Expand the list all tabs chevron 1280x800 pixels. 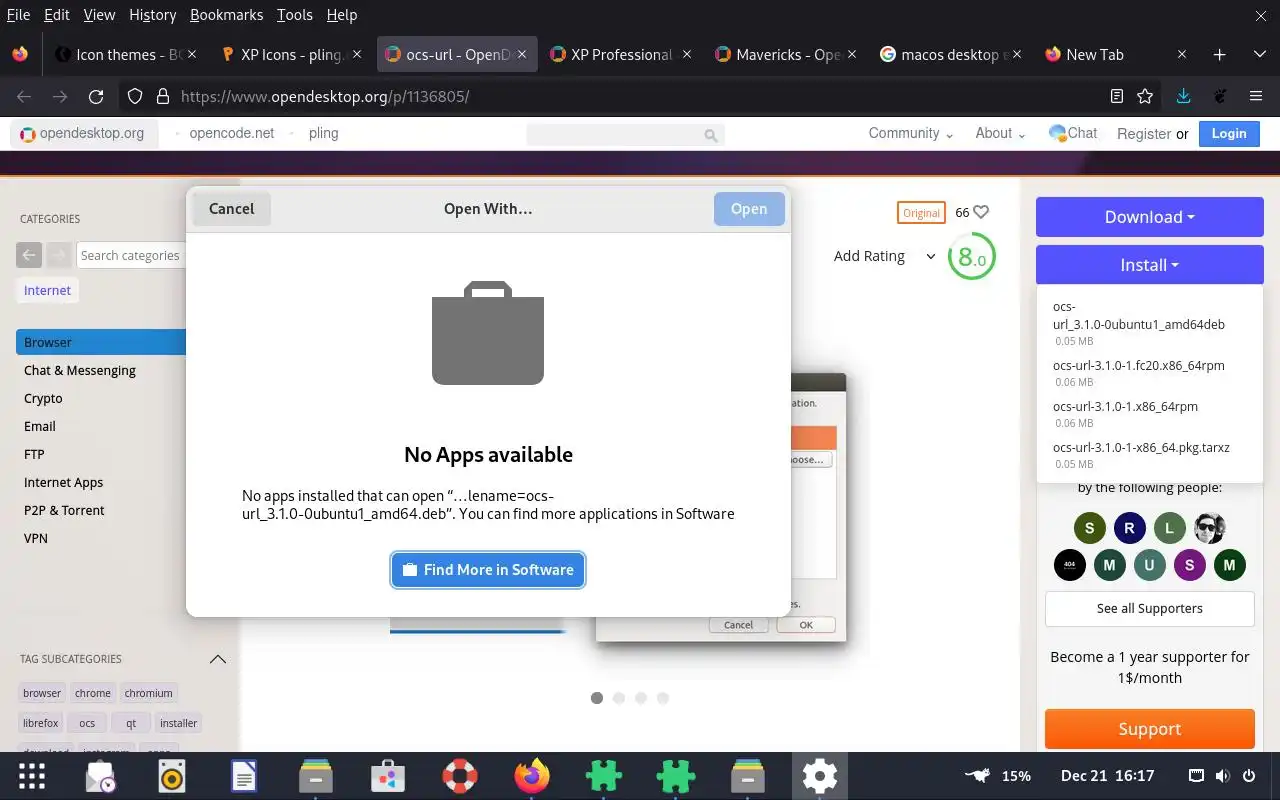pyautogui.click(x=1260, y=55)
